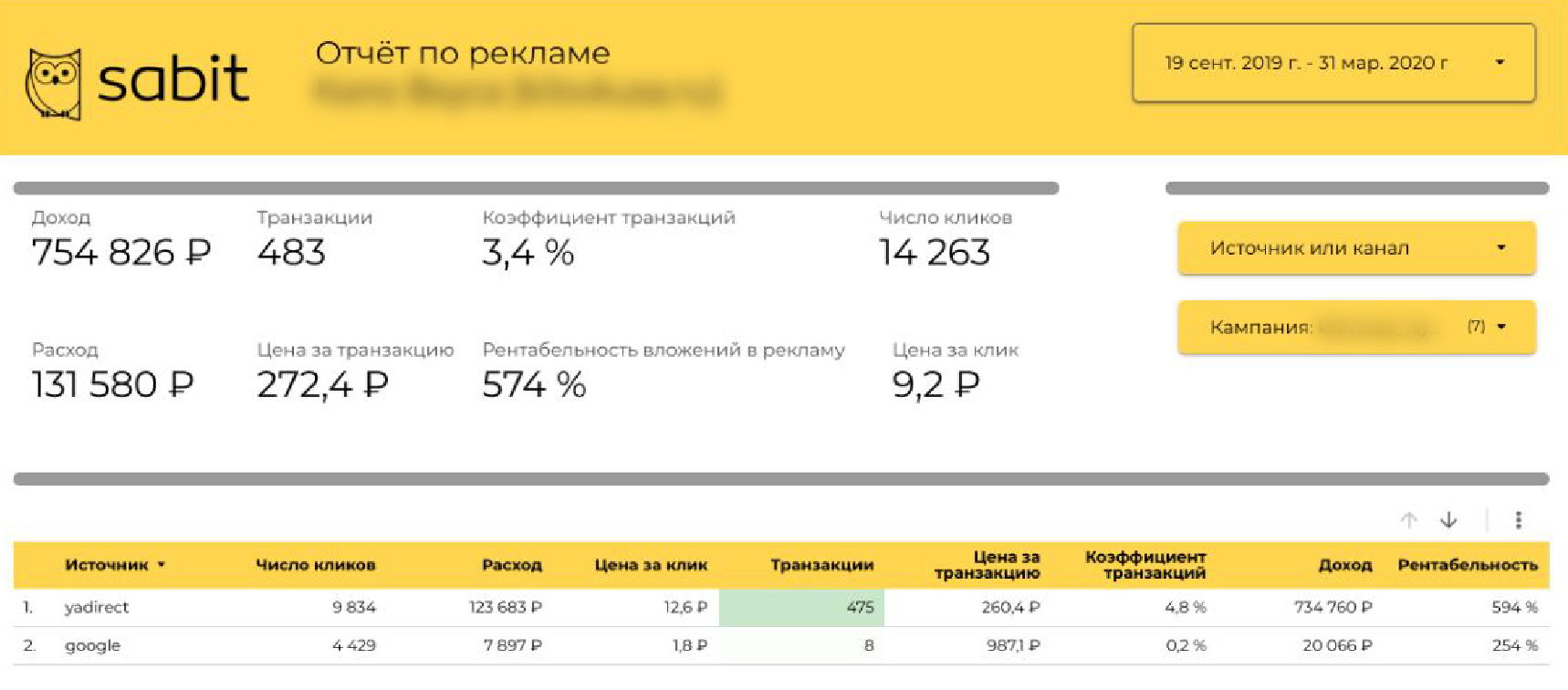Screen dimensions: 1568x690
Task: Select the google source row
Action: (92, 645)
